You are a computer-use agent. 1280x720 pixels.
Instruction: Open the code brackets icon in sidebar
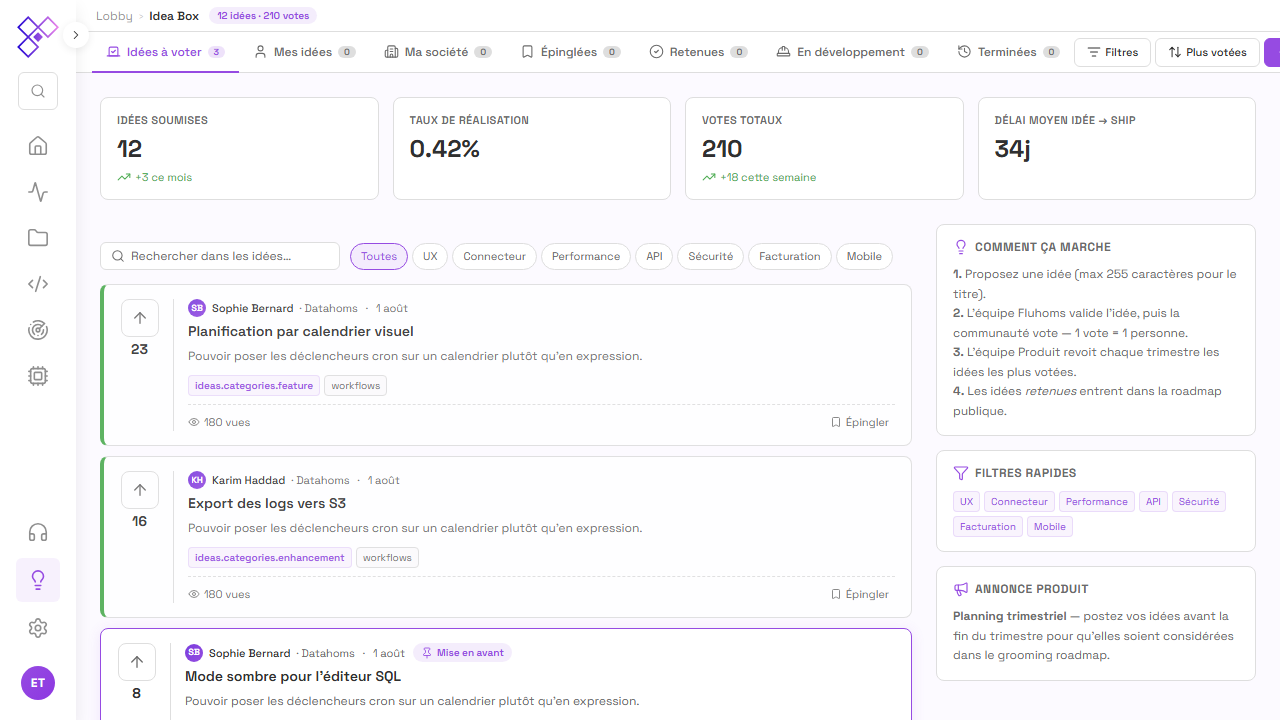pos(38,284)
